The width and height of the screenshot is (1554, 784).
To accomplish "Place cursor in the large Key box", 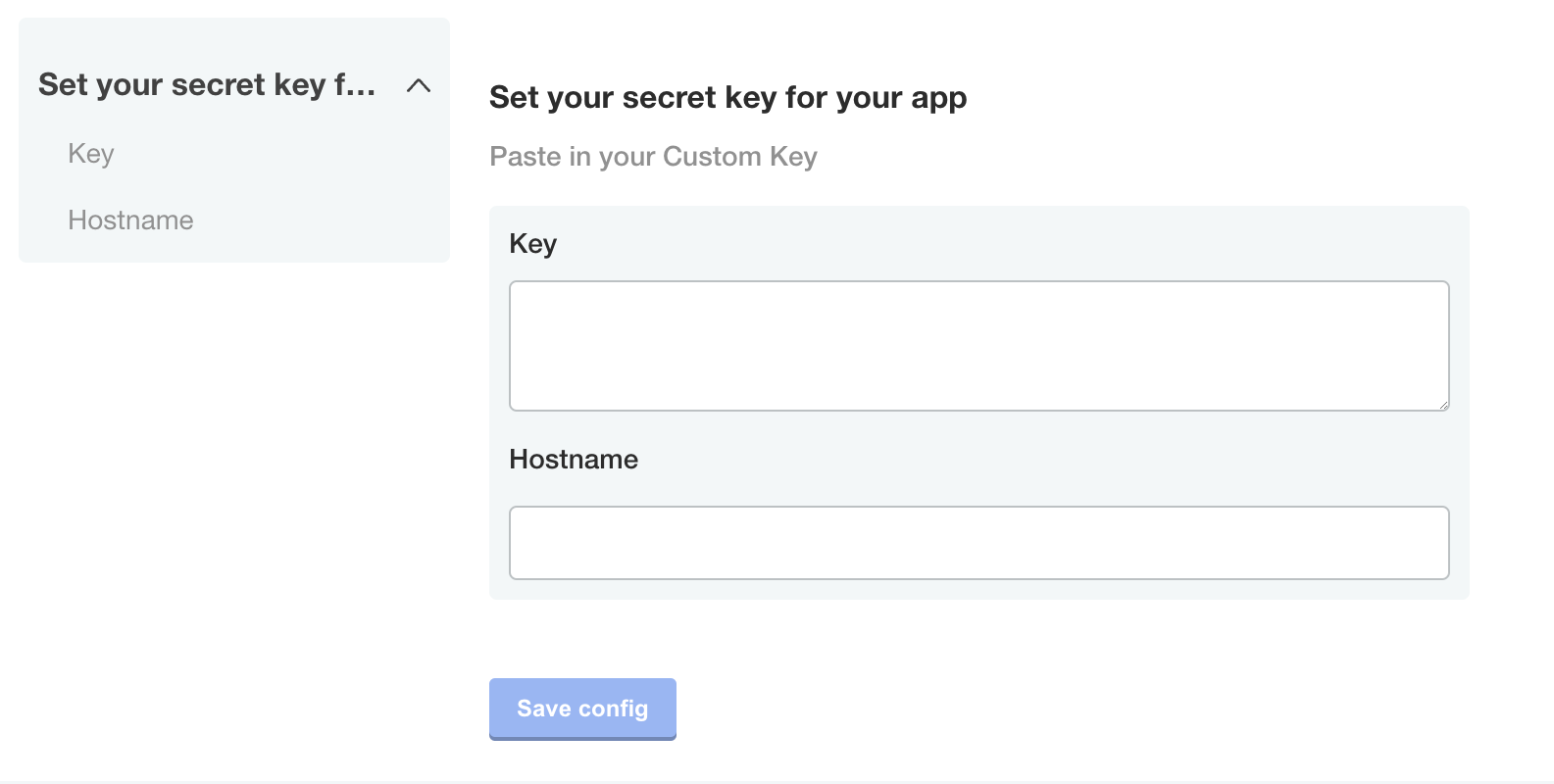I will click(x=978, y=346).
